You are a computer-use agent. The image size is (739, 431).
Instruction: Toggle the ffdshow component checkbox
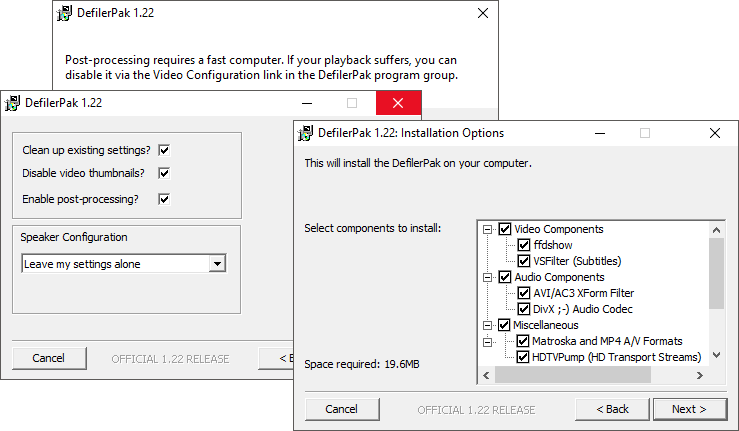pyautogui.click(x=524, y=245)
